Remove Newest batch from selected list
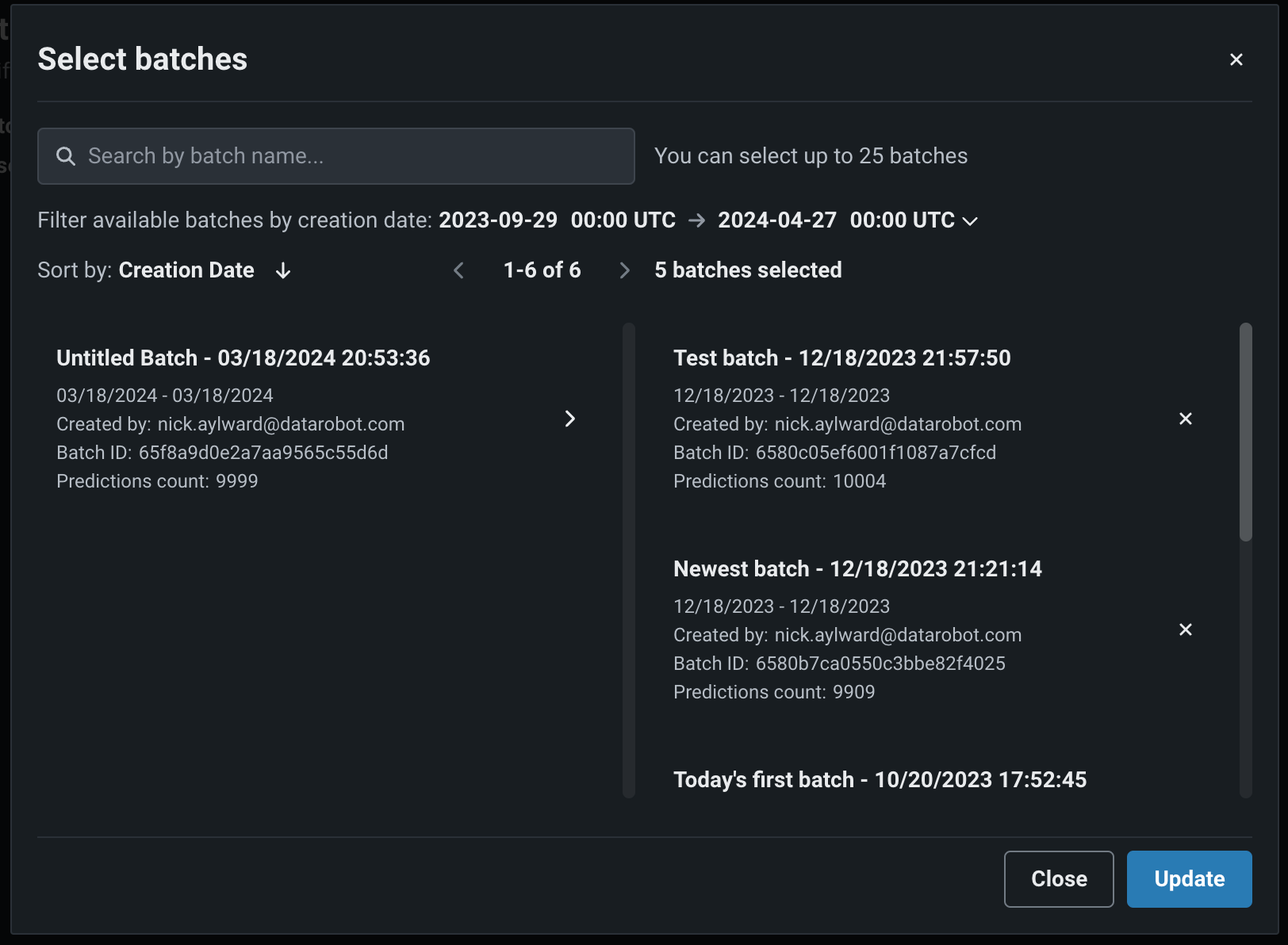The image size is (1288, 945). [x=1185, y=629]
